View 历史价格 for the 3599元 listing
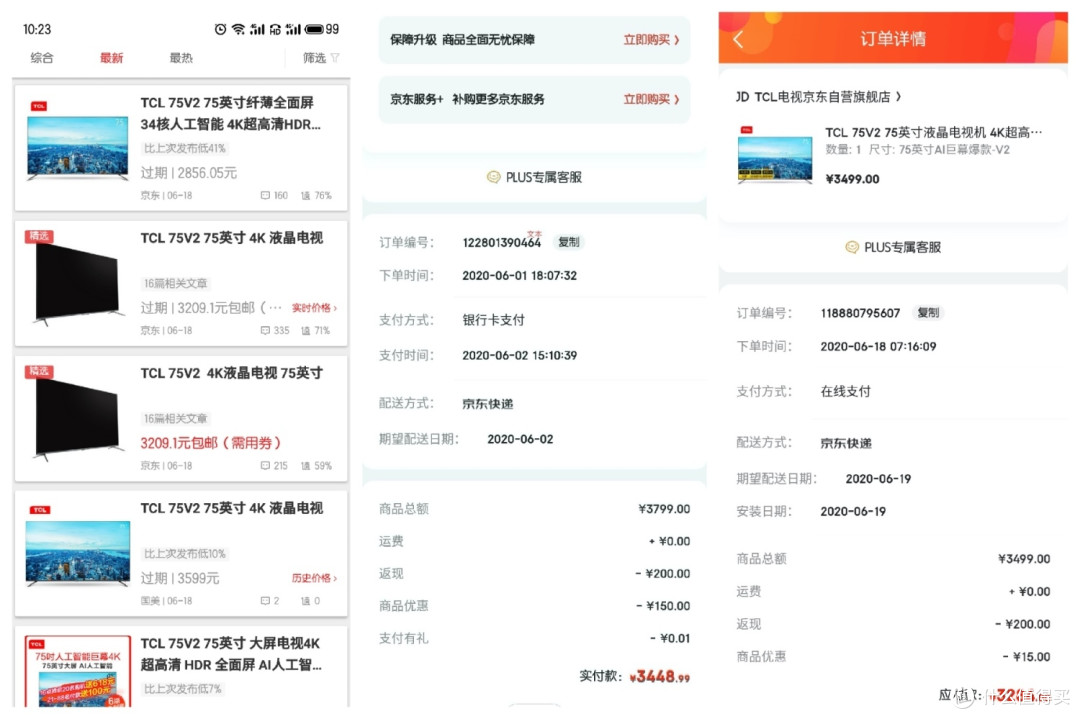Viewport: 1080px width, 719px height. pyautogui.click(x=314, y=578)
